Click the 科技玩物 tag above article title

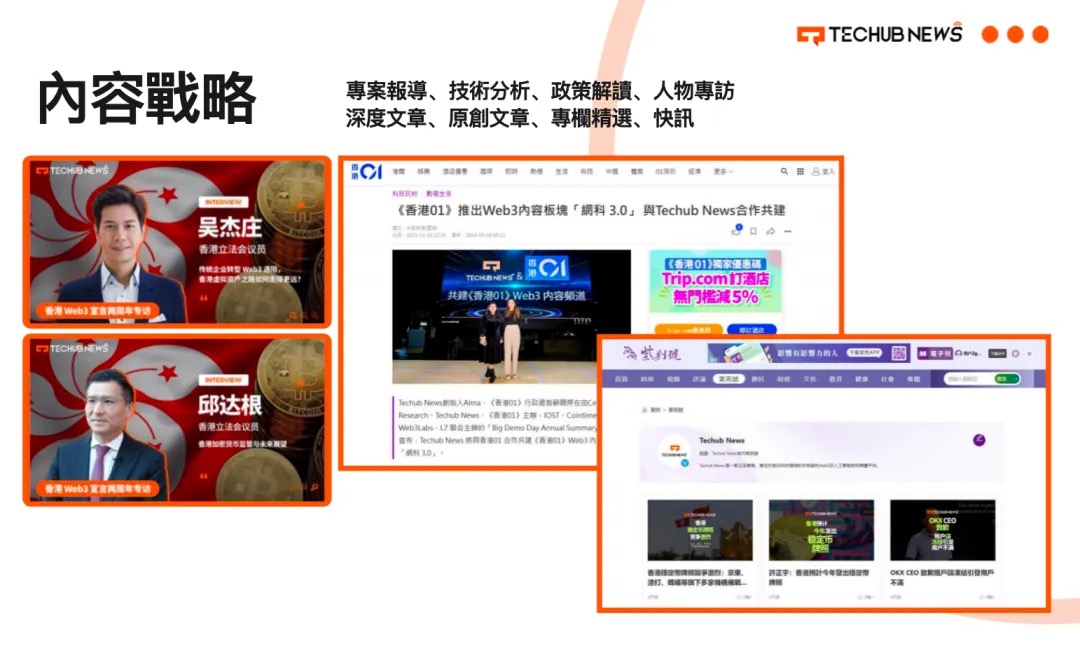click(x=405, y=194)
